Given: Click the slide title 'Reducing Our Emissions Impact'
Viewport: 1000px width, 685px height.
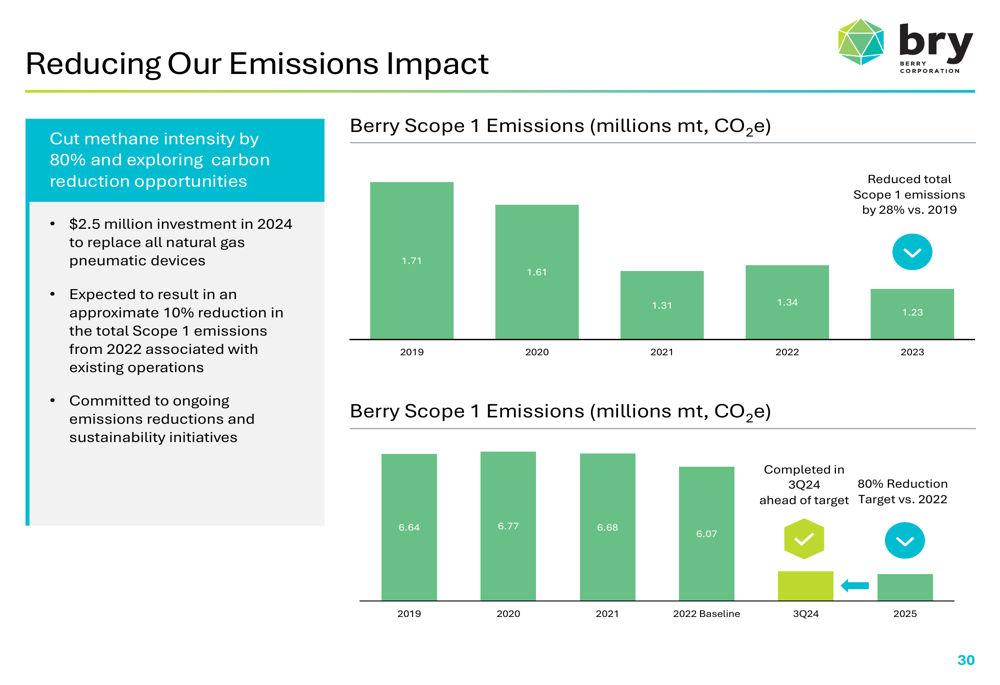Looking at the screenshot, I should 257,64.
